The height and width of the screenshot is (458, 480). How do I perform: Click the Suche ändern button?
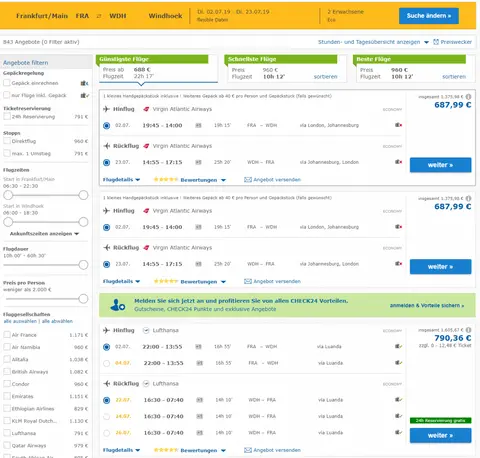point(429,16)
